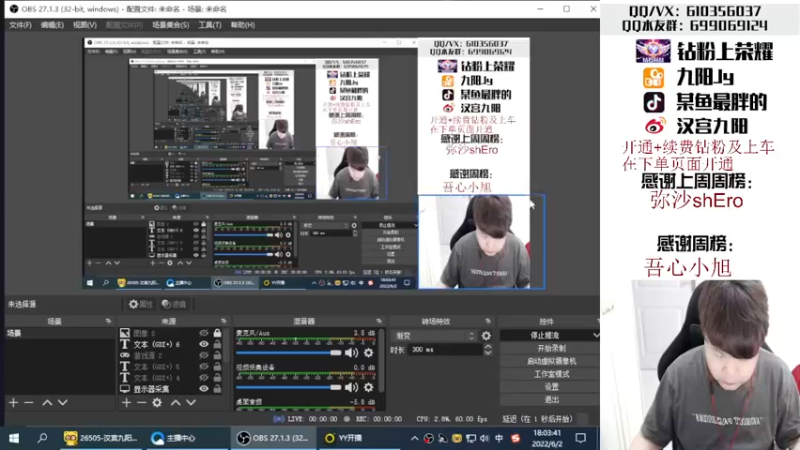Screen dimensions: 800x450
Task: Add a new scene with plus button
Action: point(13,403)
